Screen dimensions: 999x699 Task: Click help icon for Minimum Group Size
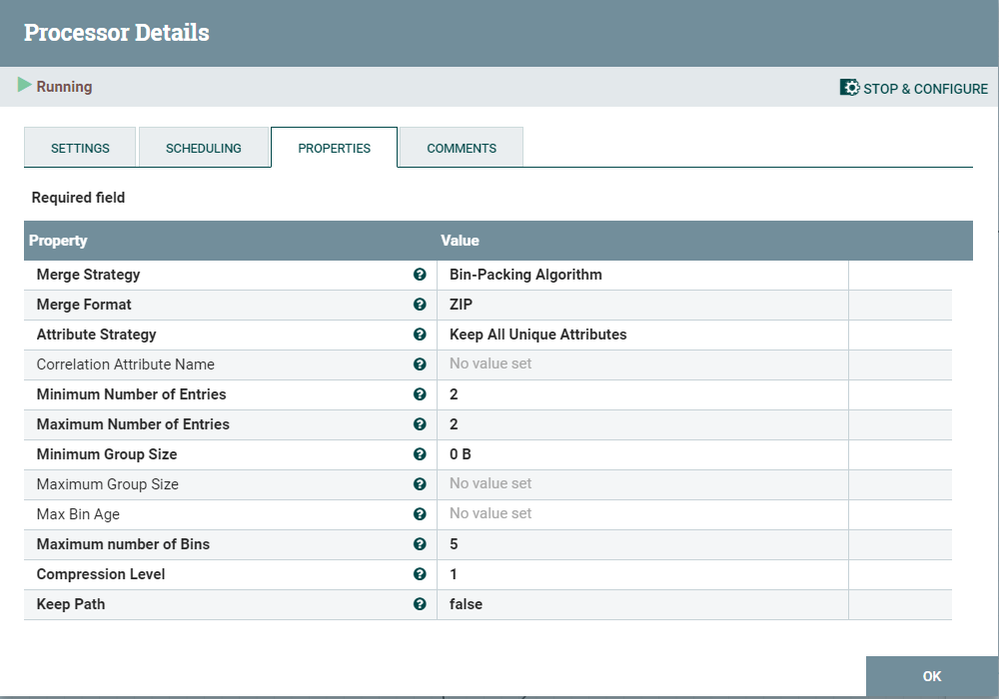point(419,454)
